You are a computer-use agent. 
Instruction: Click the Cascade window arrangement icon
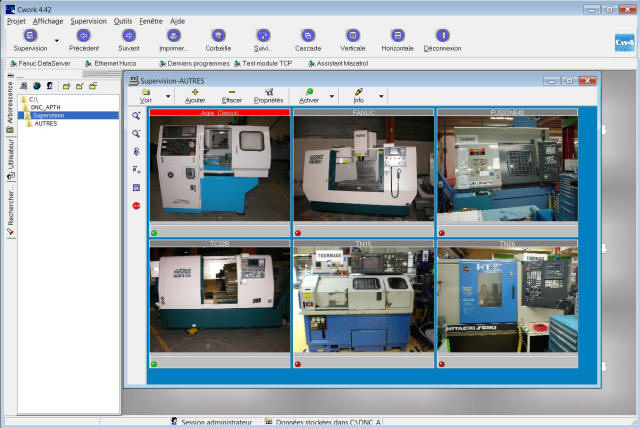click(308, 35)
